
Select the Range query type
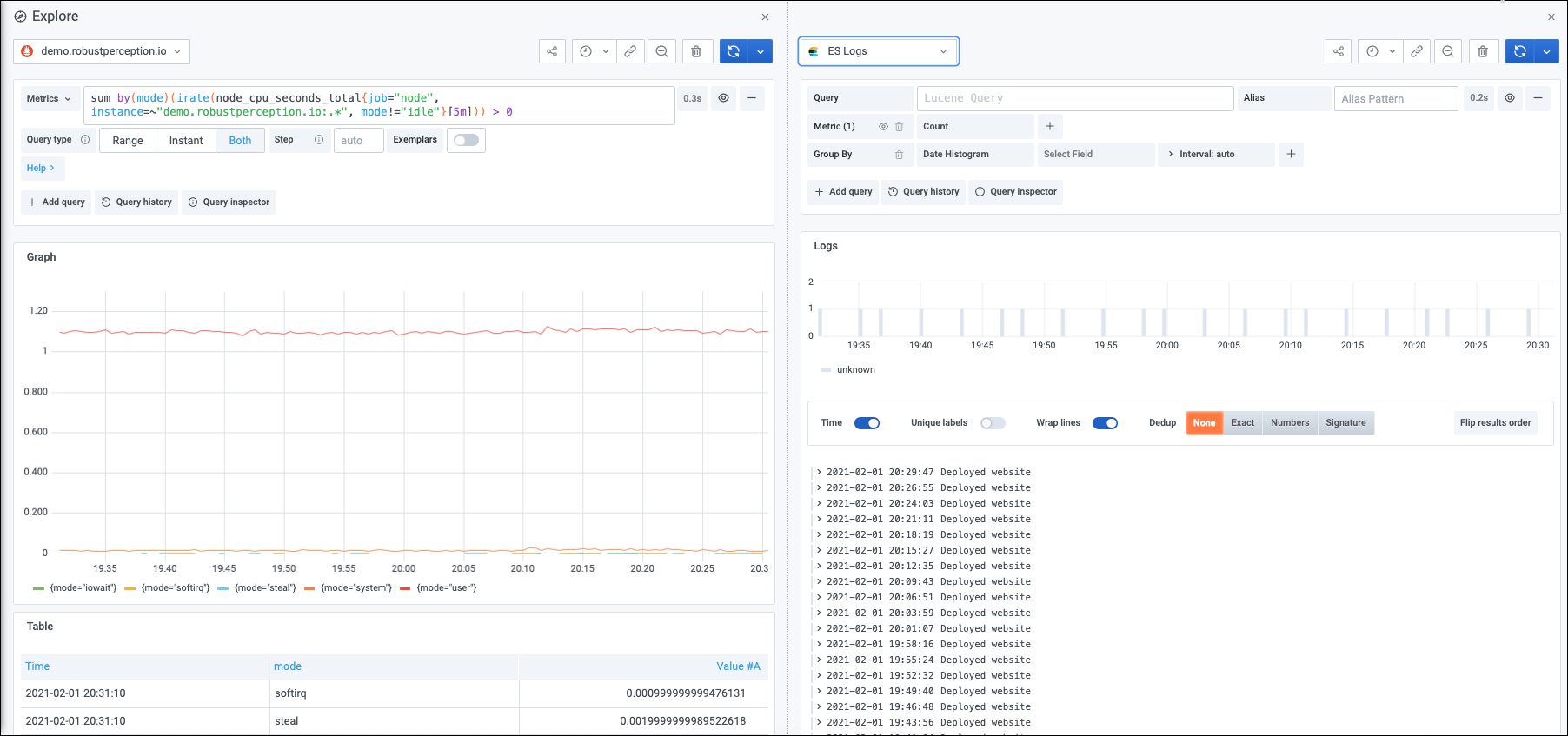click(128, 141)
